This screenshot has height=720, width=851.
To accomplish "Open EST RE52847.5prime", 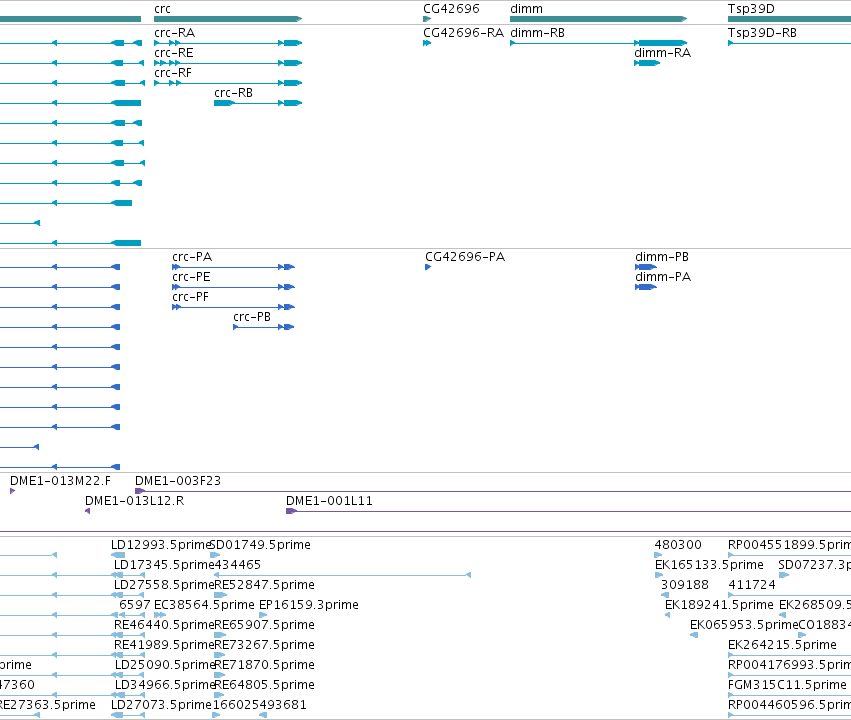I will [x=264, y=585].
